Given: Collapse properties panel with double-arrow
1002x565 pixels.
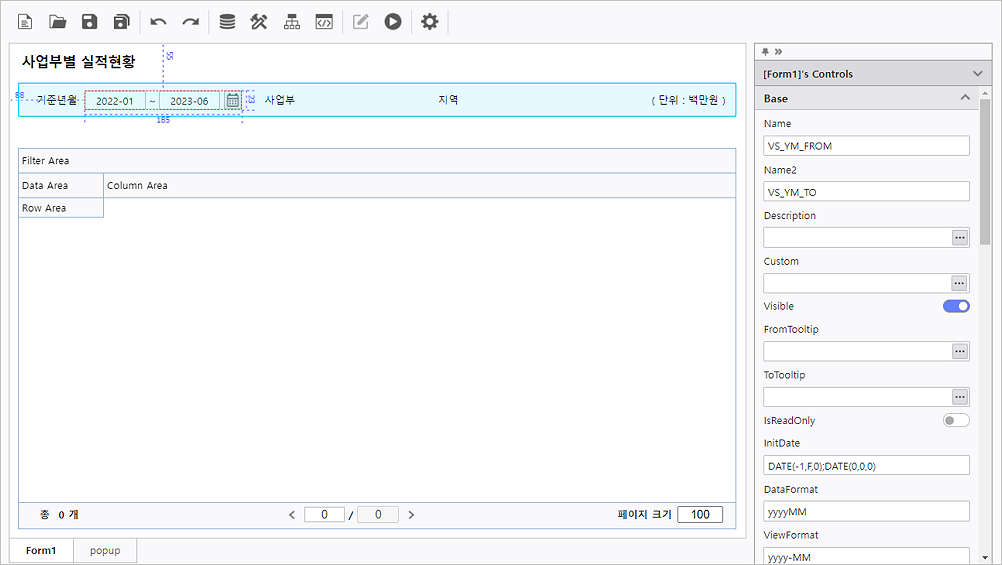Looking at the screenshot, I should 778,51.
